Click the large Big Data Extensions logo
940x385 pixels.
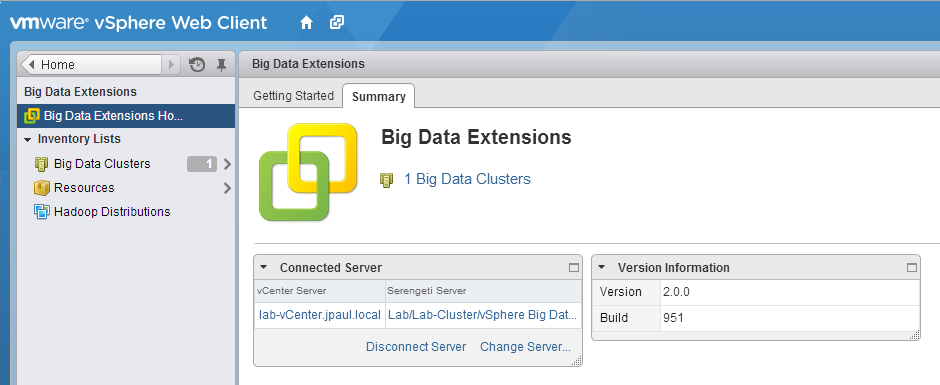click(308, 172)
